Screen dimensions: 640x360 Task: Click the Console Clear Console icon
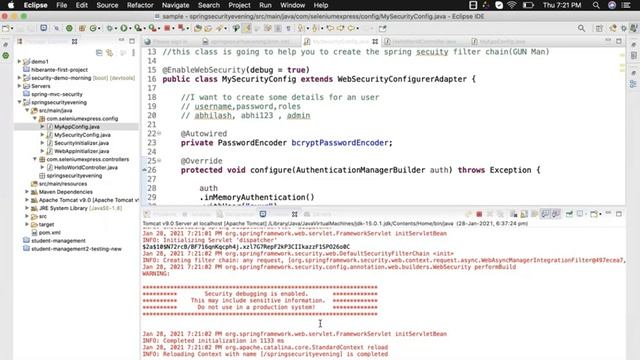click(513, 214)
